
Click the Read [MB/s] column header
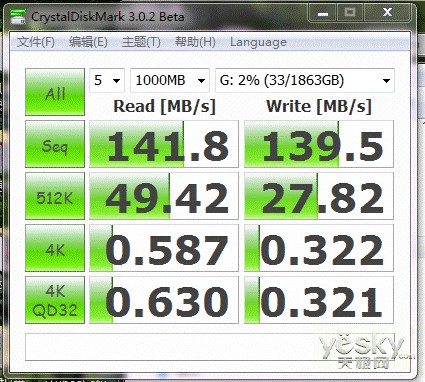click(x=165, y=107)
